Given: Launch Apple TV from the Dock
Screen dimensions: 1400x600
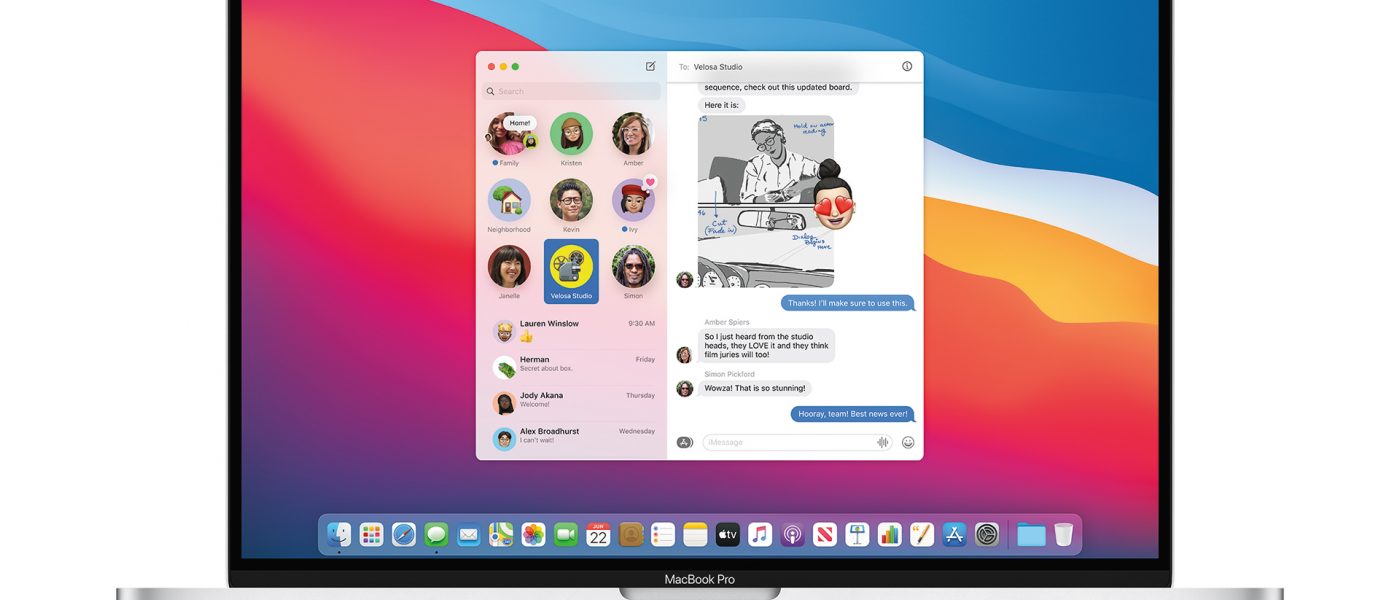Looking at the screenshot, I should tap(728, 535).
